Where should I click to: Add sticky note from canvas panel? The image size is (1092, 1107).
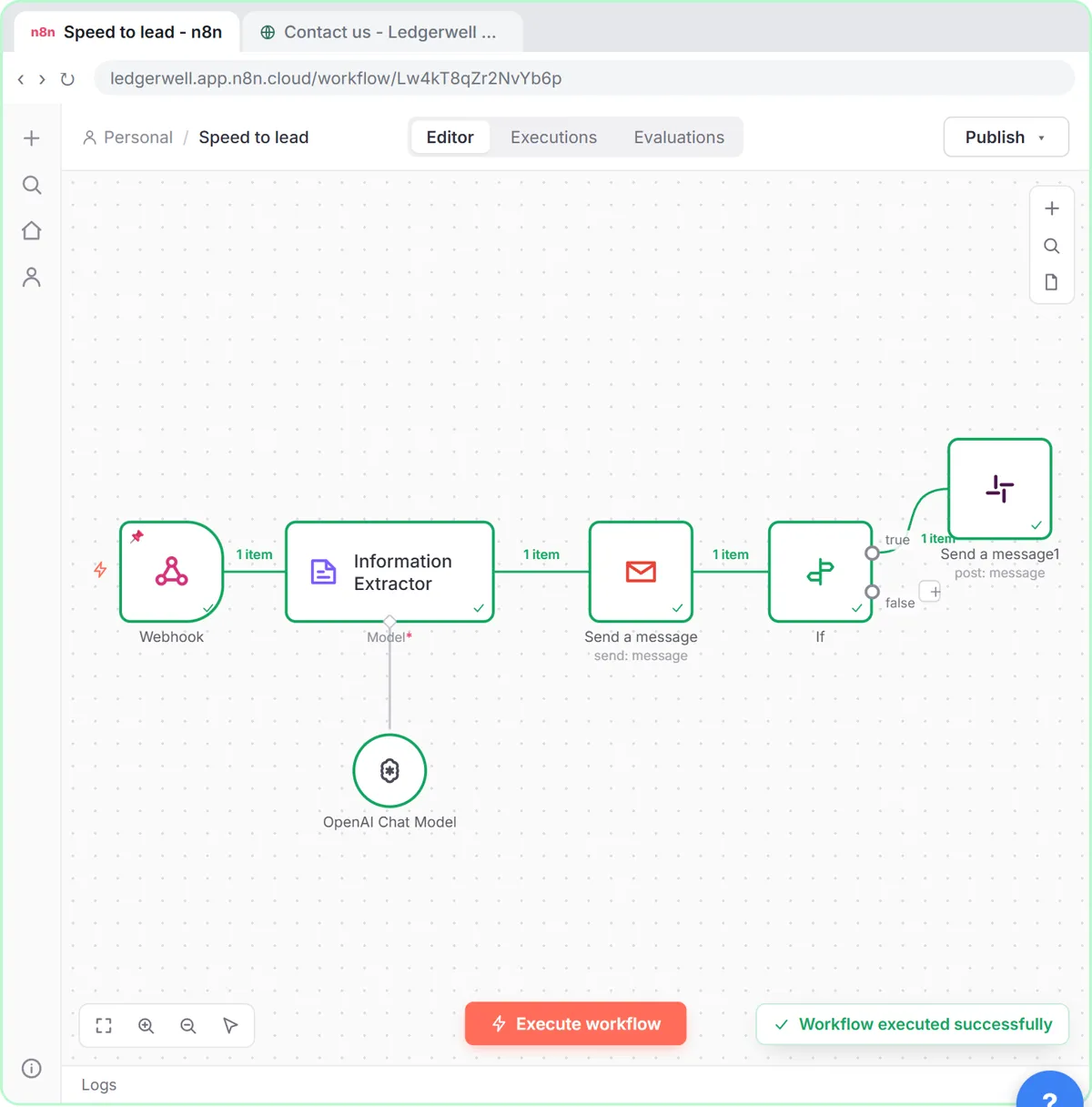[1052, 282]
